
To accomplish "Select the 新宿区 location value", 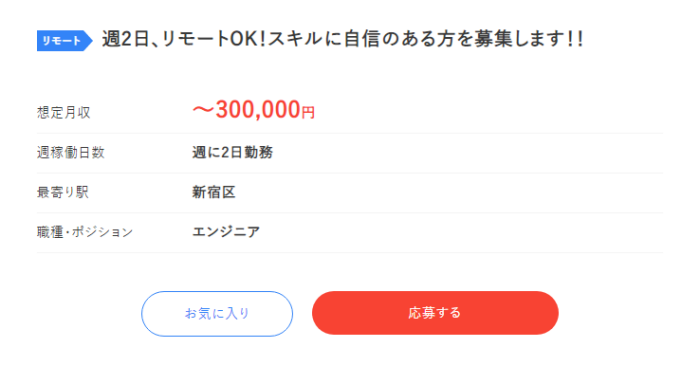I will [213, 192].
